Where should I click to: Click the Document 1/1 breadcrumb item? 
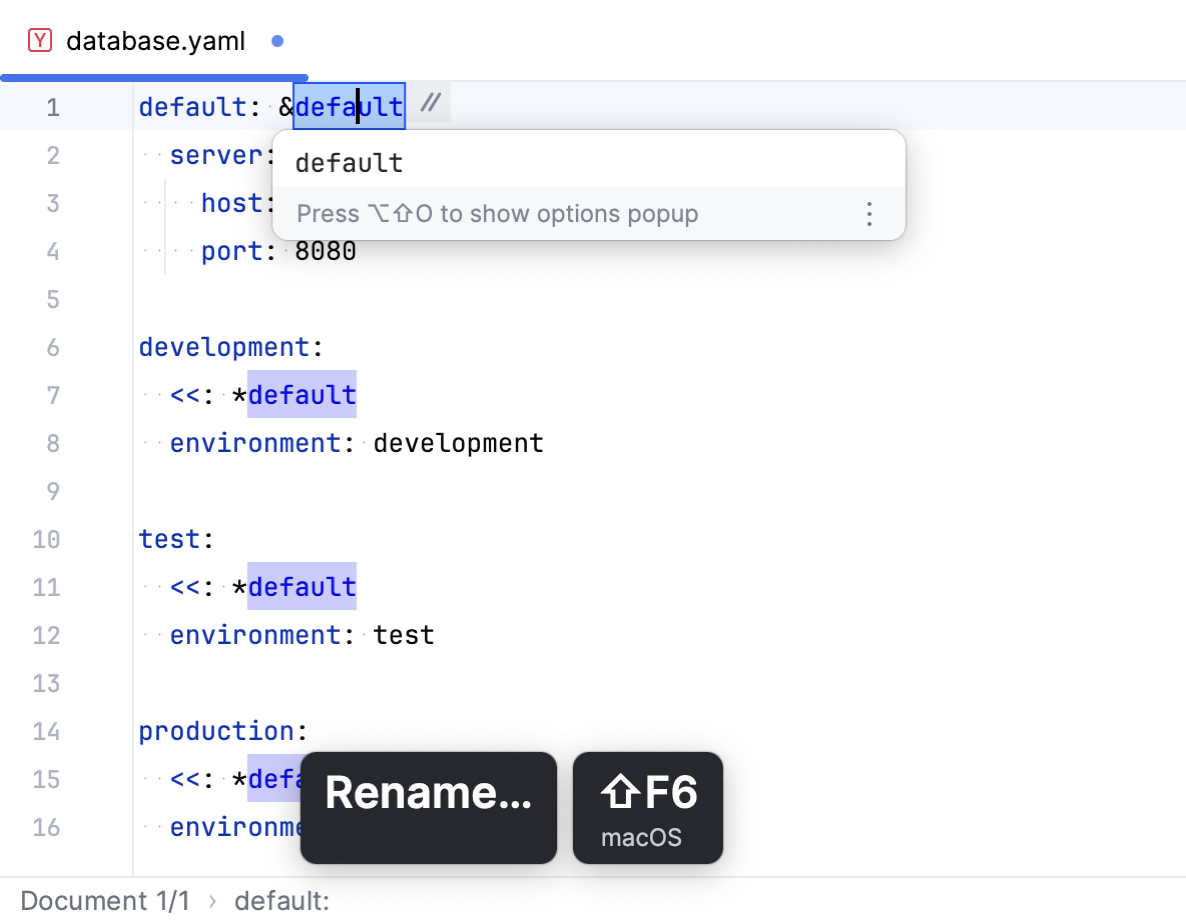(106, 900)
